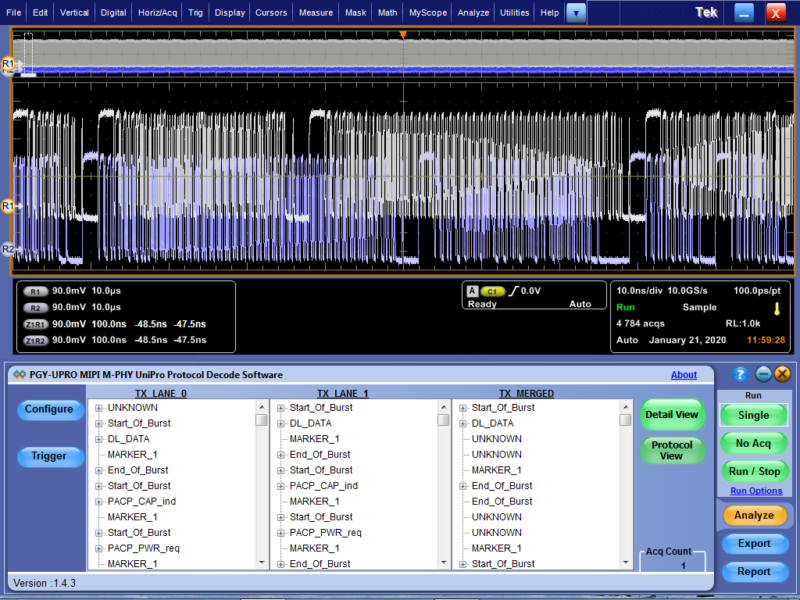Select the R1 reference waveform badge
This screenshot has width=800, height=600.
click(x=36, y=292)
